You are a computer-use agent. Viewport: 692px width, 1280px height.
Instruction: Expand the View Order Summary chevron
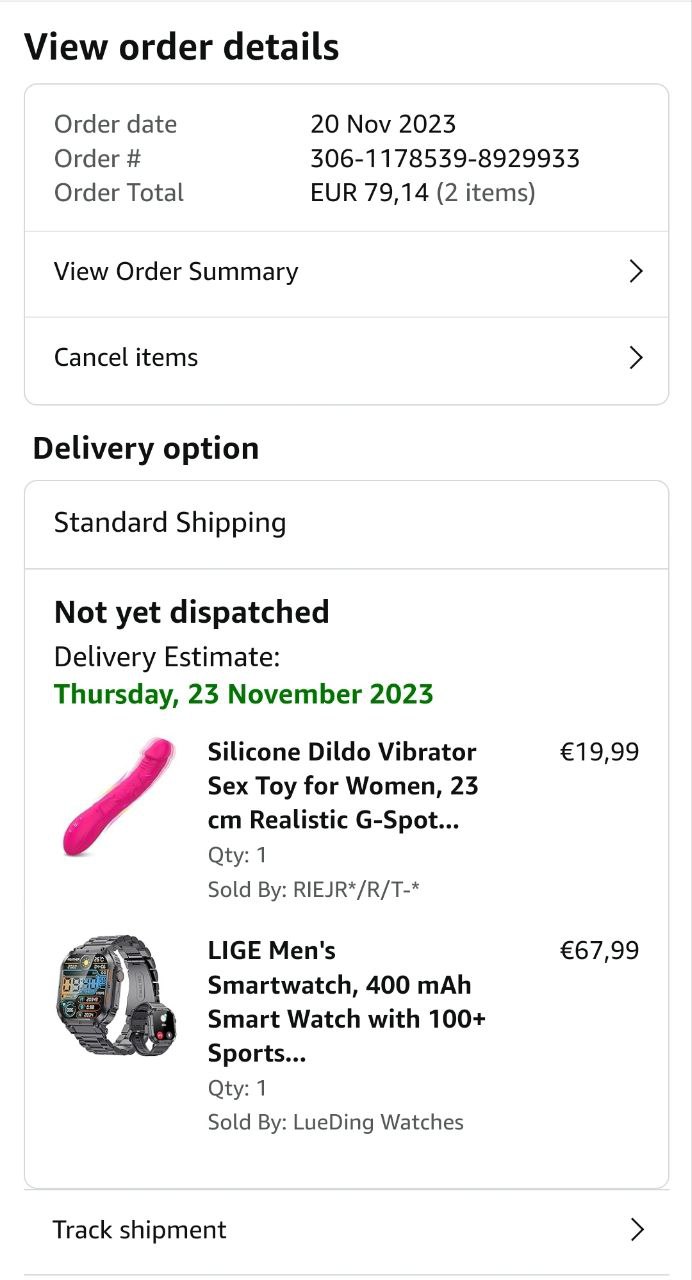[635, 272]
